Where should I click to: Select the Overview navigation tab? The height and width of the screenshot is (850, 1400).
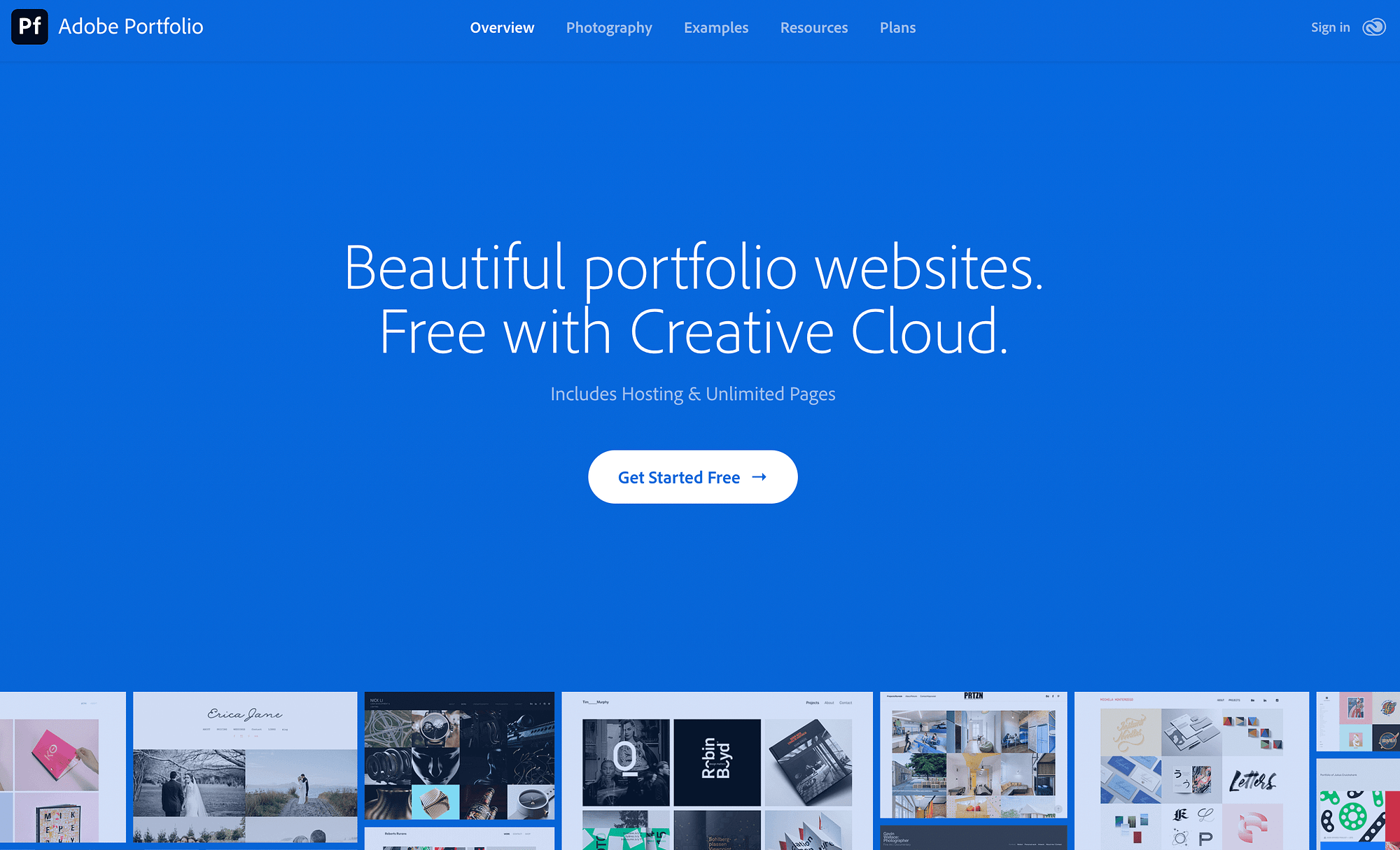click(x=502, y=27)
